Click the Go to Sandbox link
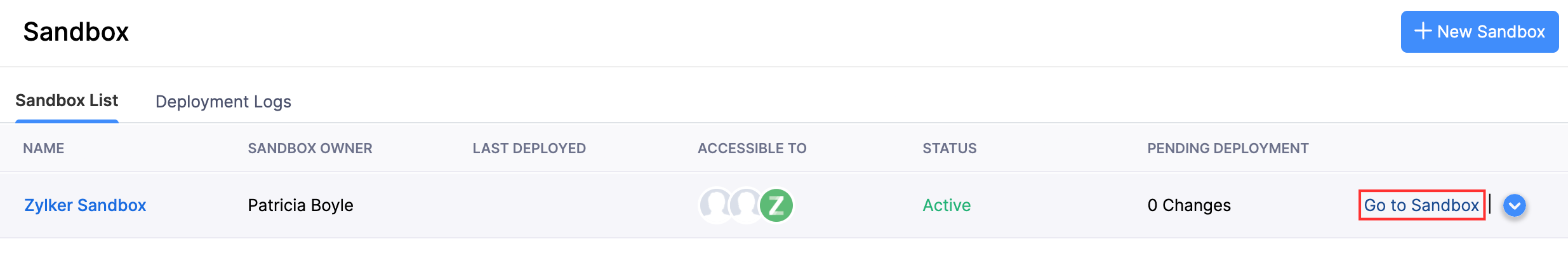The width and height of the screenshot is (1568, 267). click(x=1421, y=205)
